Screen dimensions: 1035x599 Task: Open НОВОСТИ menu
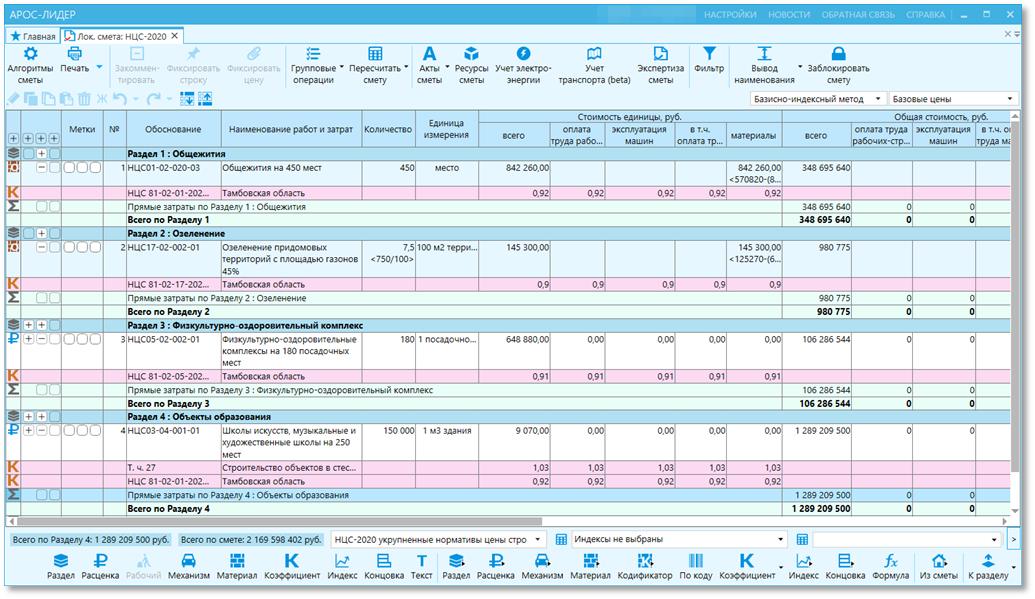pos(789,15)
